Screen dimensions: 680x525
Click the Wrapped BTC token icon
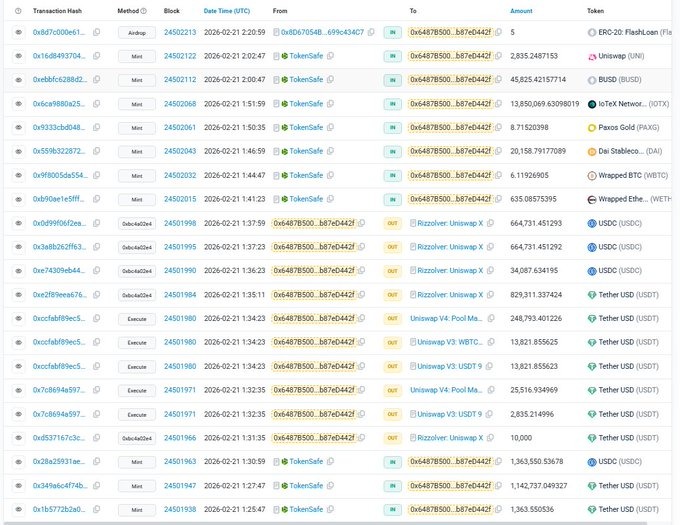pyautogui.click(x=592, y=176)
